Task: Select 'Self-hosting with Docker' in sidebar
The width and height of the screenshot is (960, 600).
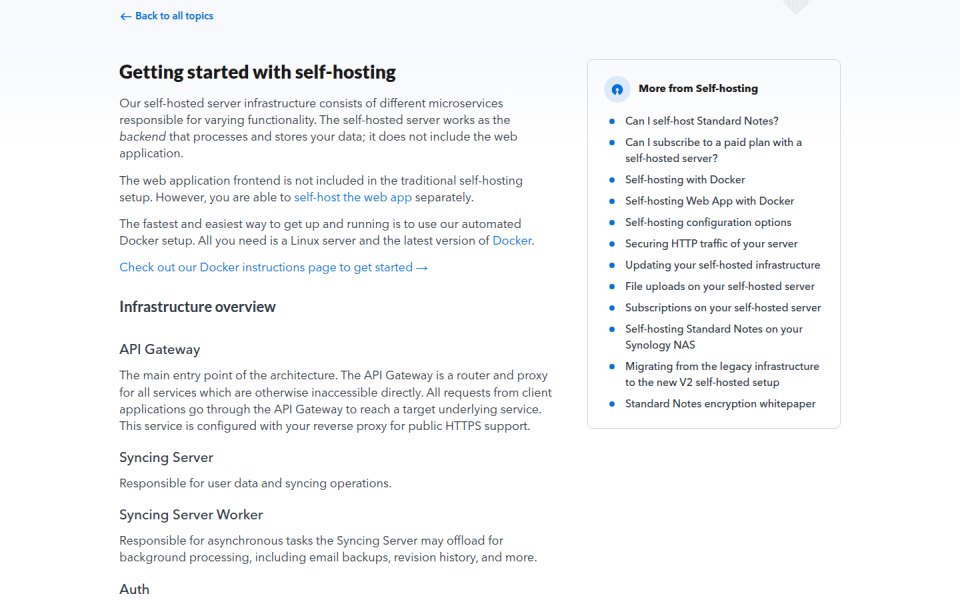Action: pyautogui.click(x=685, y=179)
